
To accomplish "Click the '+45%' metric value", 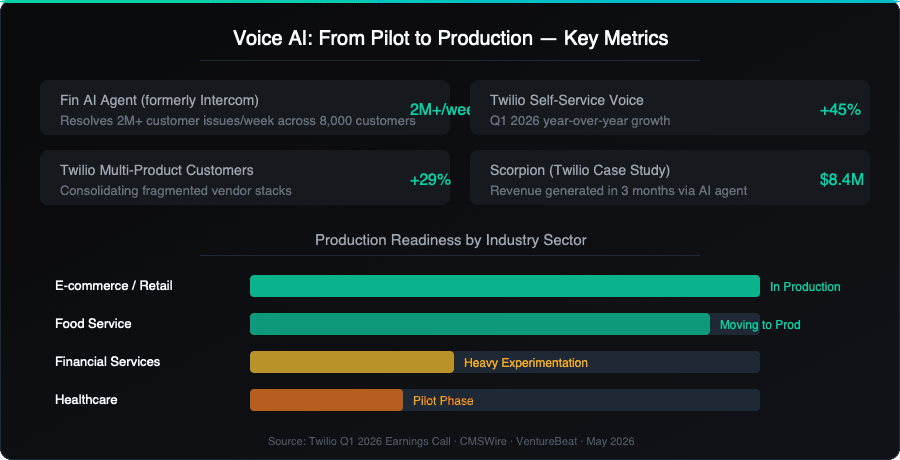I will coord(840,110).
